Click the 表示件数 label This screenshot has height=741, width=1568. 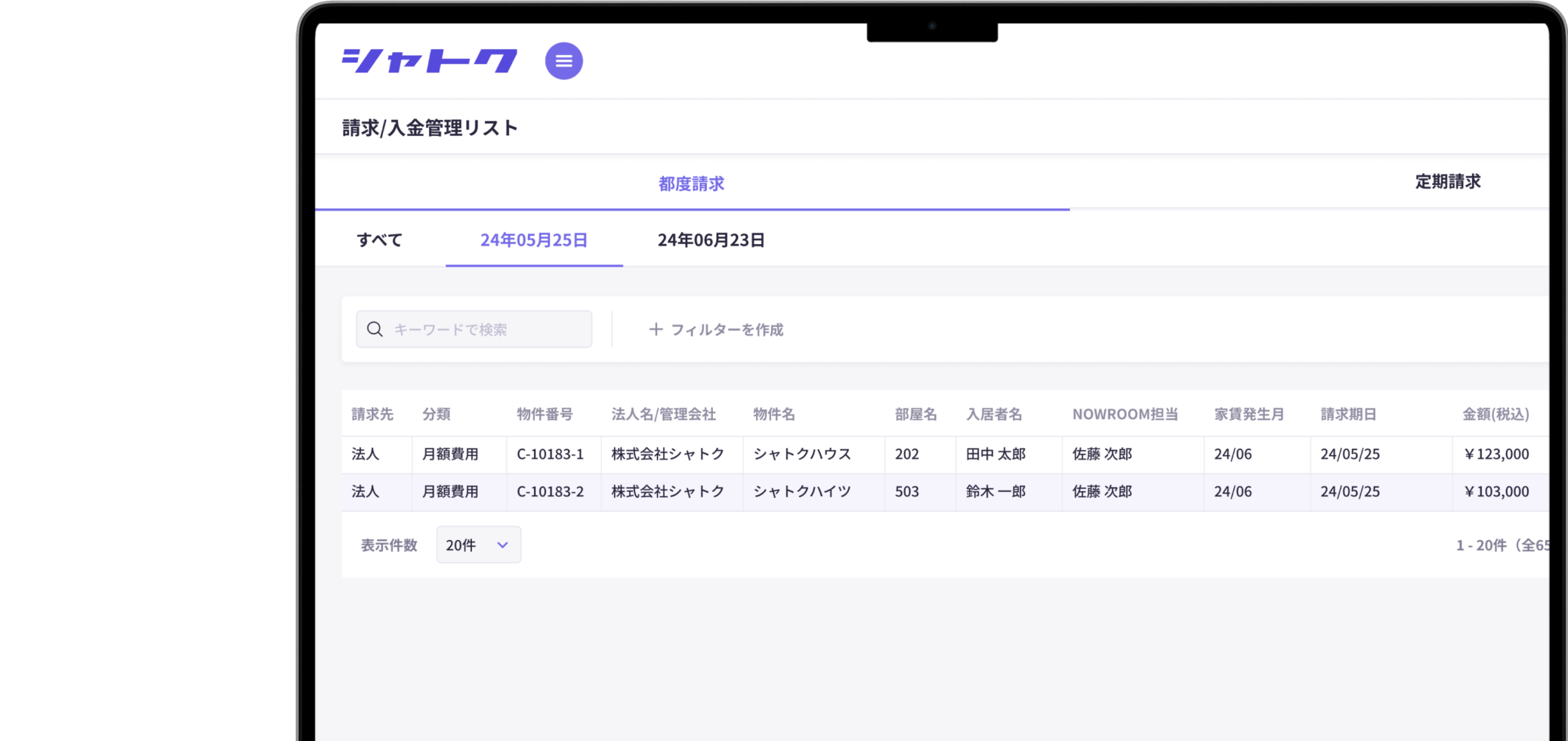389,545
